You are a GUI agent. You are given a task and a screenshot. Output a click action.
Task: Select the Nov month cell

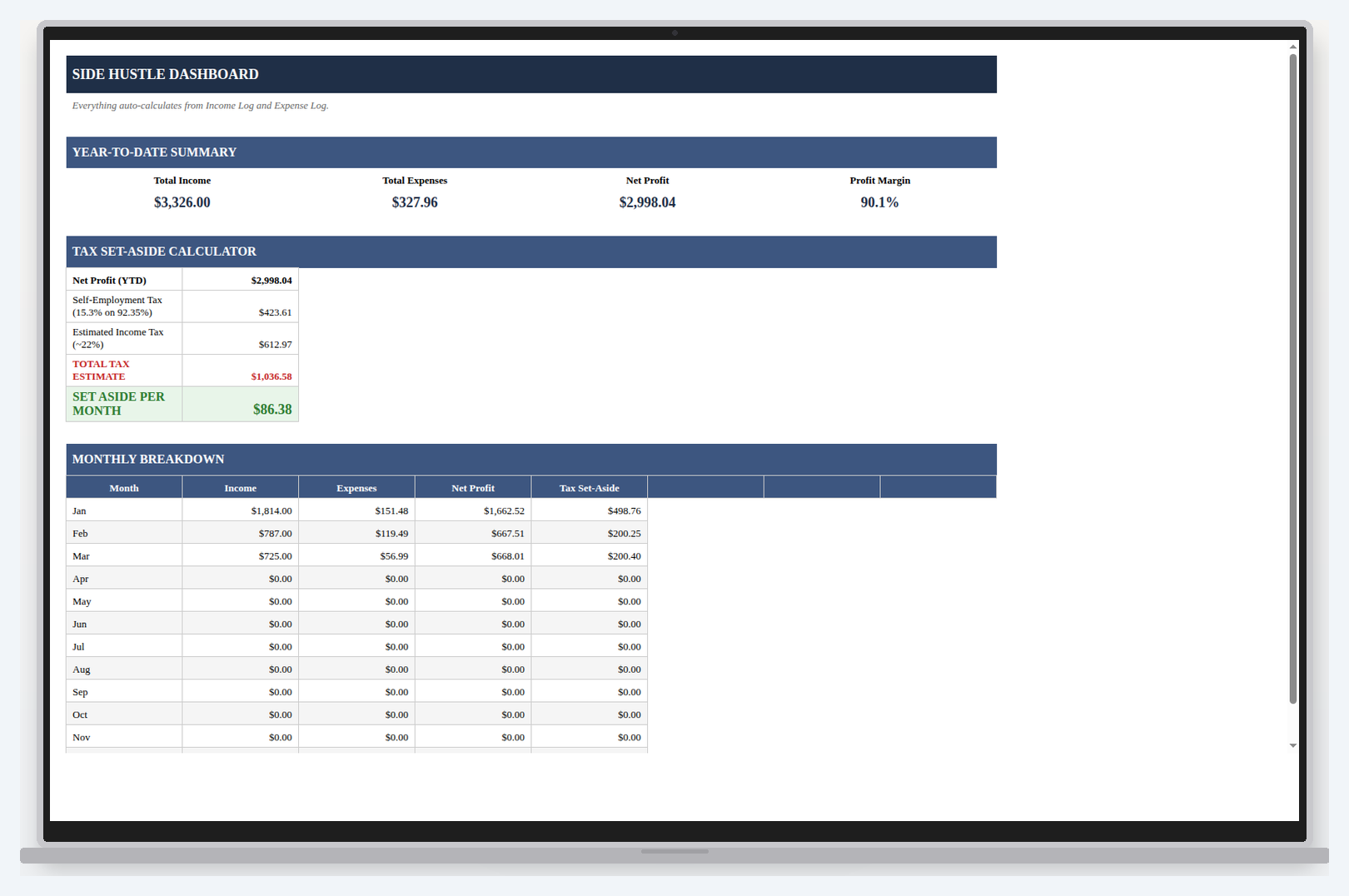[x=124, y=737]
